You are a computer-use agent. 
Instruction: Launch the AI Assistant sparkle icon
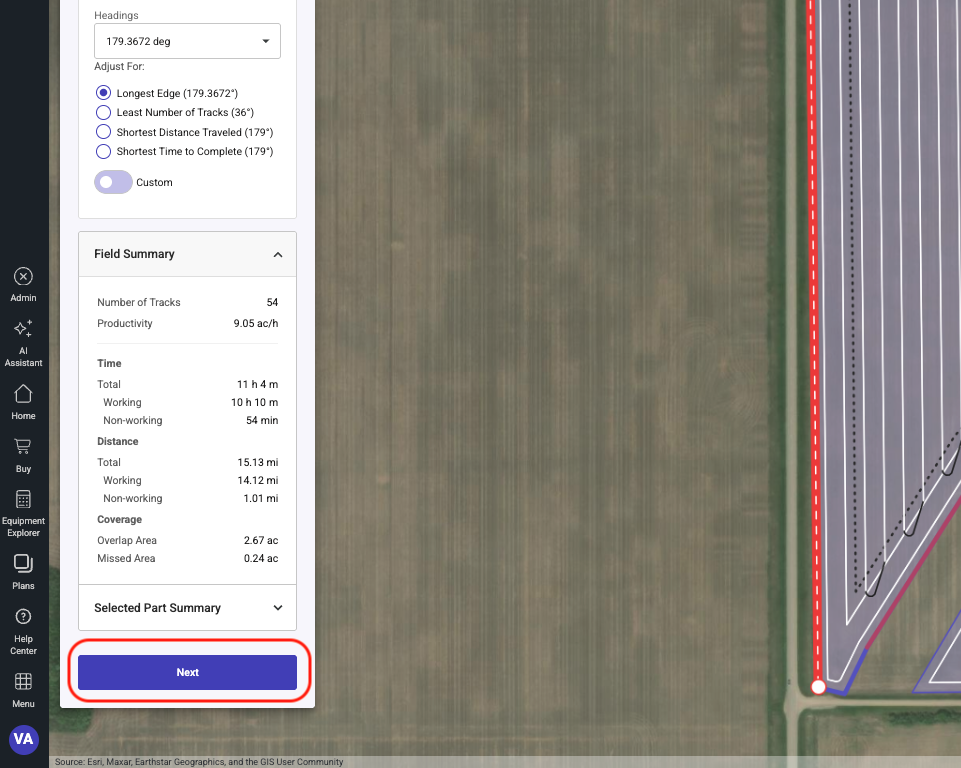[x=23, y=329]
